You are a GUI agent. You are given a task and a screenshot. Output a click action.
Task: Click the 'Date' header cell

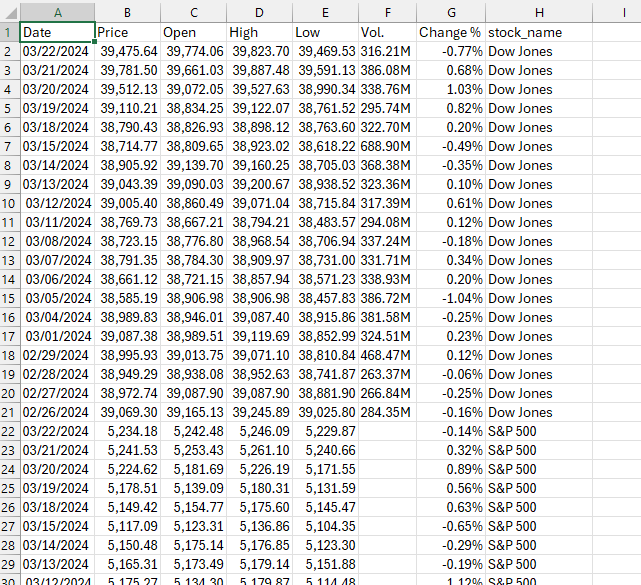(x=57, y=32)
